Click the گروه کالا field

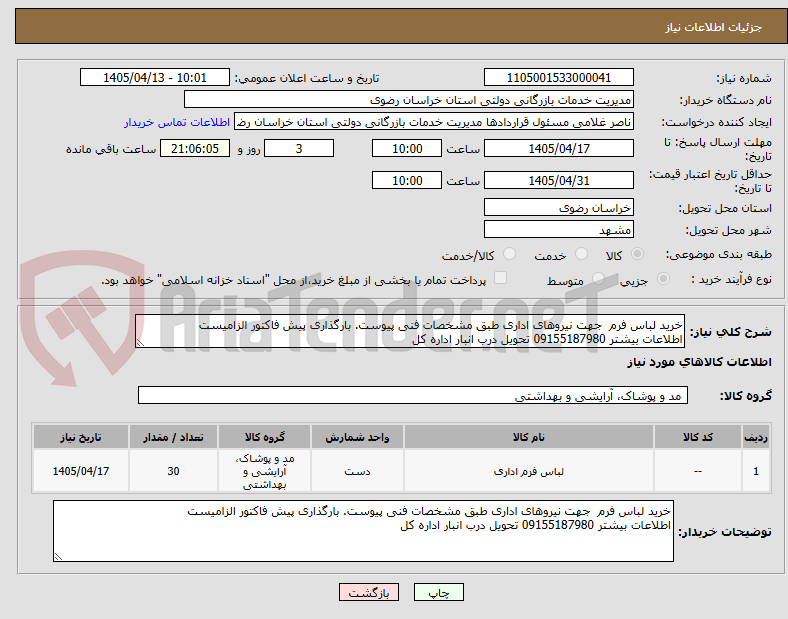coord(413,395)
